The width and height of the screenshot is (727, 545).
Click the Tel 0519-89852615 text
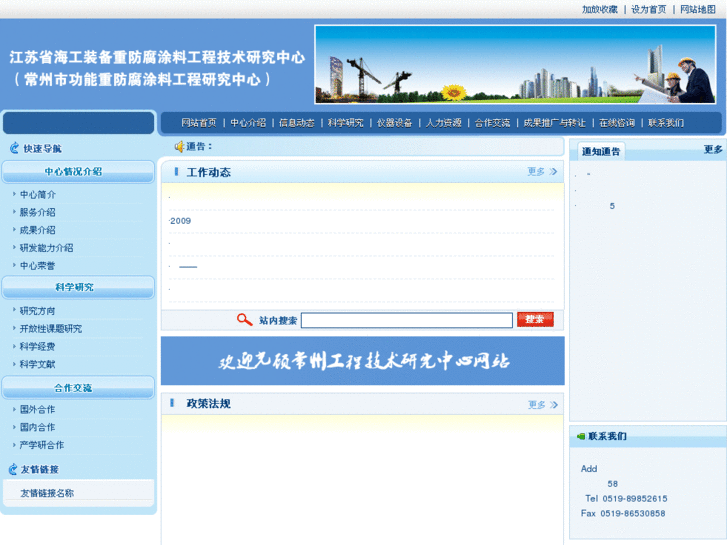point(626,499)
